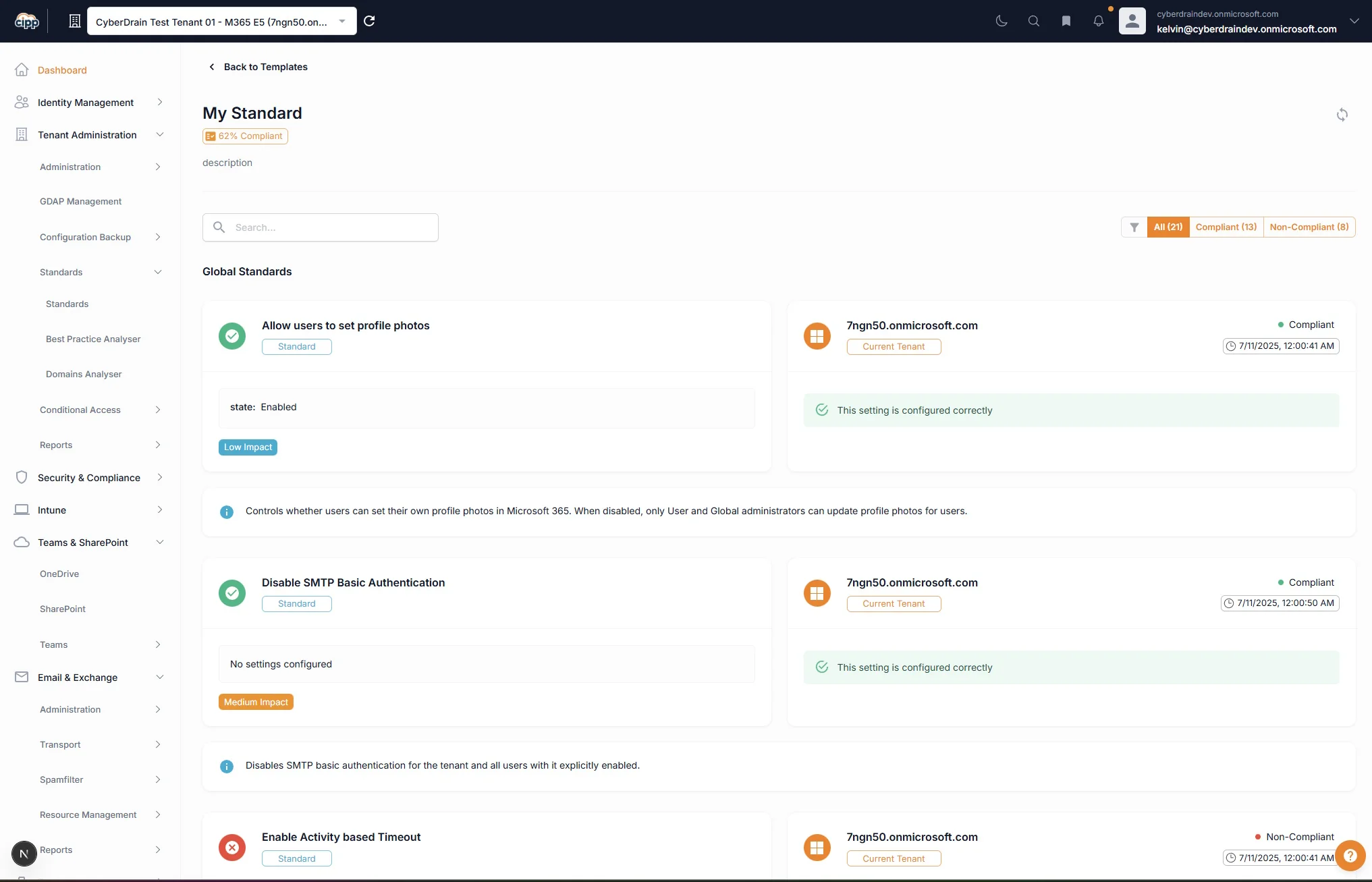Viewport: 1372px width, 882px height.
Task: Expand the account menu chevron
Action: tap(1354, 21)
